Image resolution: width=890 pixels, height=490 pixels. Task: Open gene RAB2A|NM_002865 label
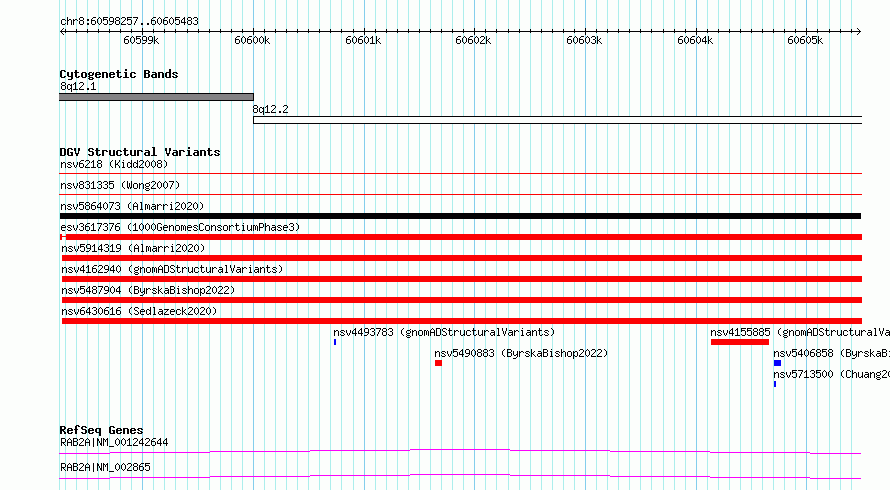point(106,468)
